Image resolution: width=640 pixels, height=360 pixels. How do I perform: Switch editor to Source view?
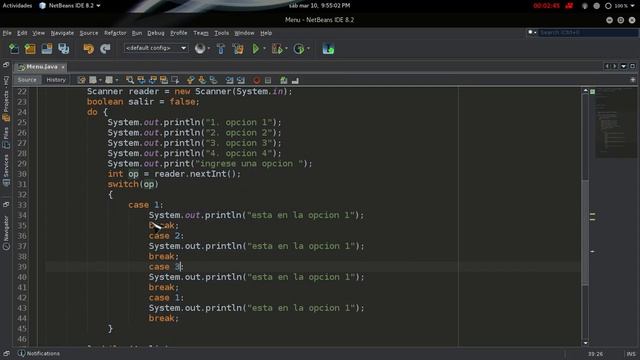pos(27,80)
